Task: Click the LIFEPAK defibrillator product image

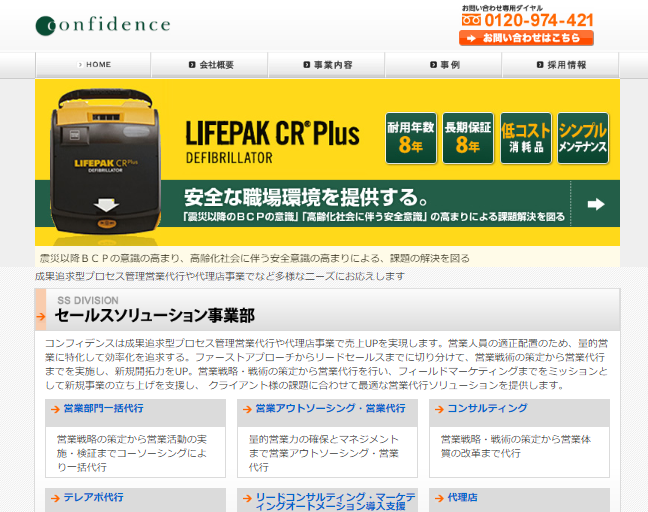Action: [106, 163]
